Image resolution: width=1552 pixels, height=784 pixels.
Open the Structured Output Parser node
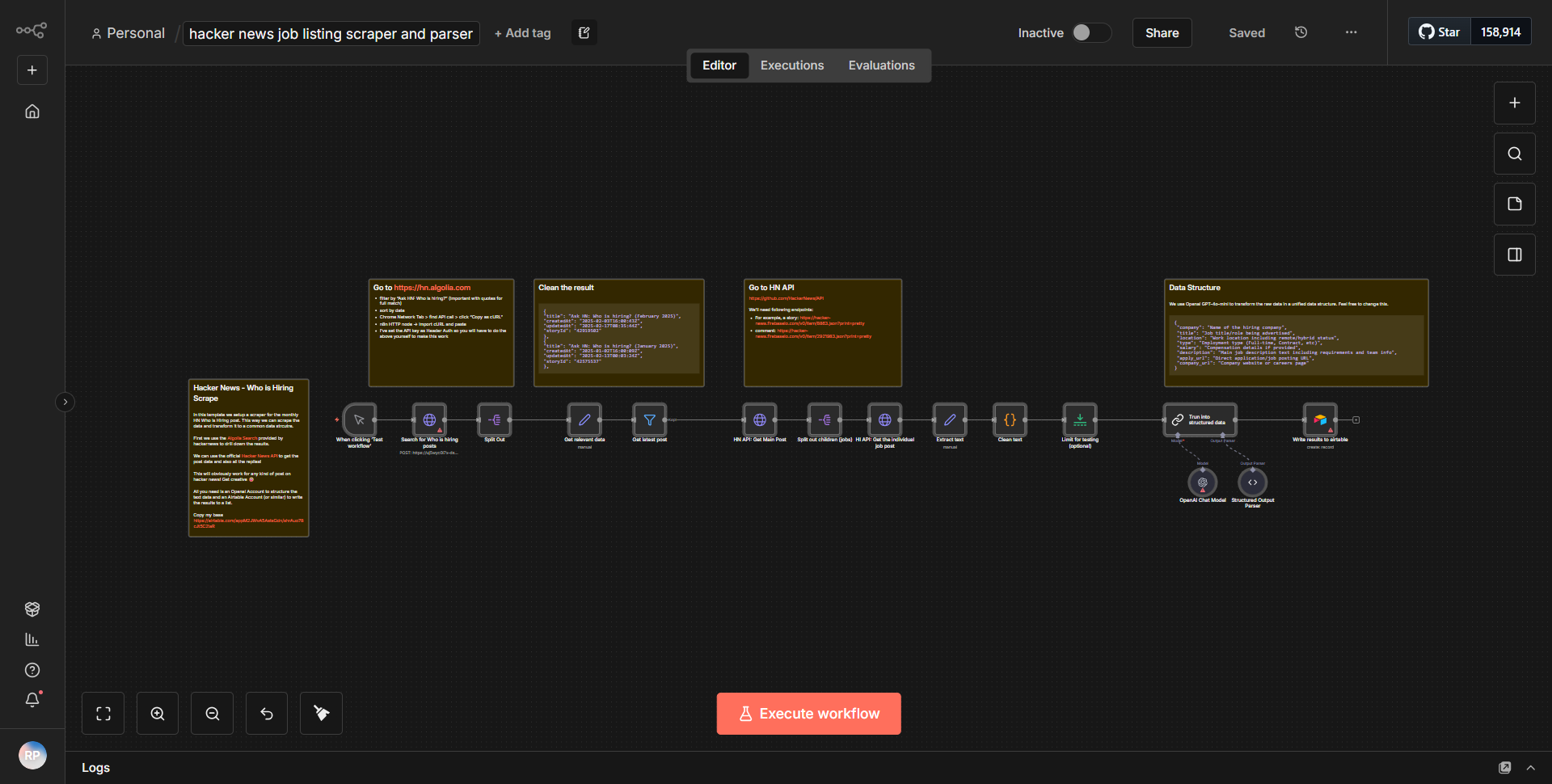[1252, 483]
